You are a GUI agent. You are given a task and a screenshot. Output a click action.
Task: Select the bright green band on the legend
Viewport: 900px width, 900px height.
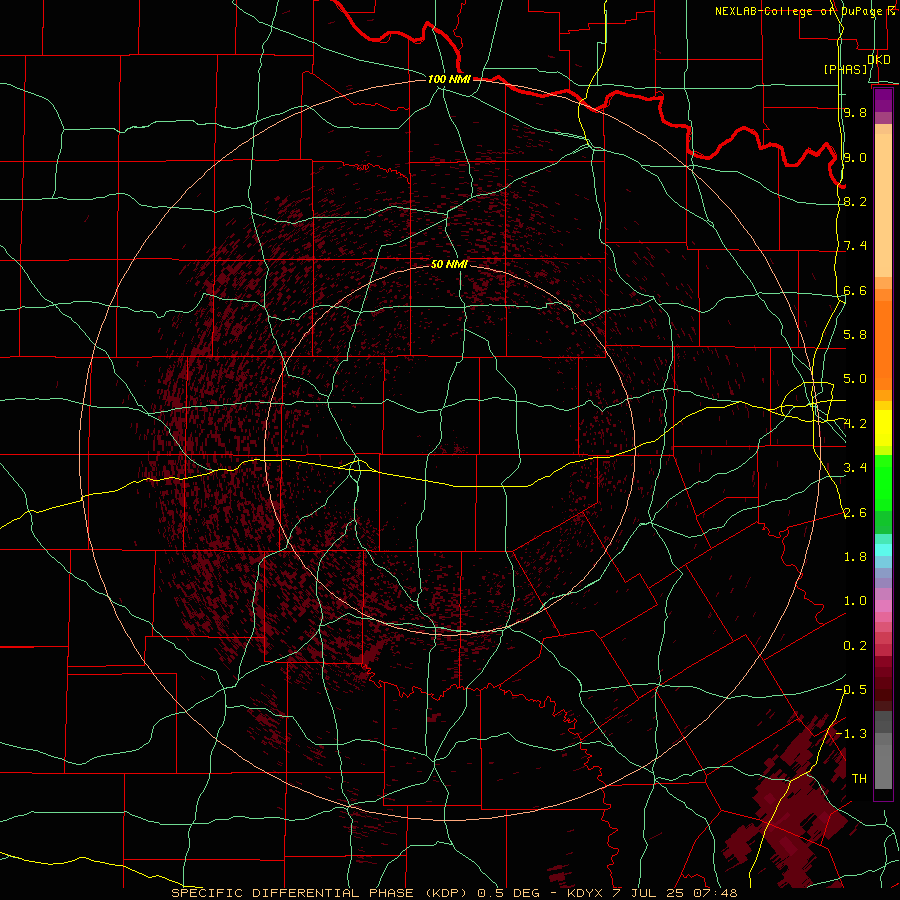(883, 482)
